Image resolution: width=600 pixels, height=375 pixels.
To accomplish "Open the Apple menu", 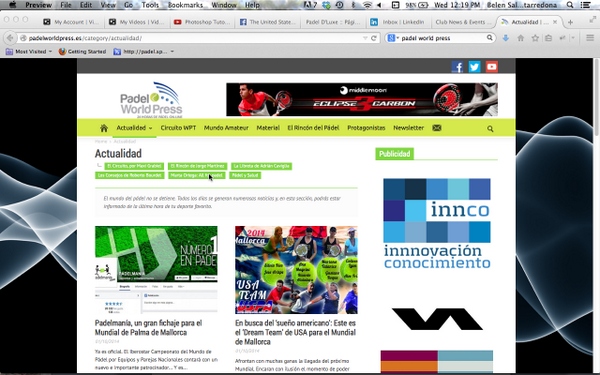I will (x=12, y=5).
